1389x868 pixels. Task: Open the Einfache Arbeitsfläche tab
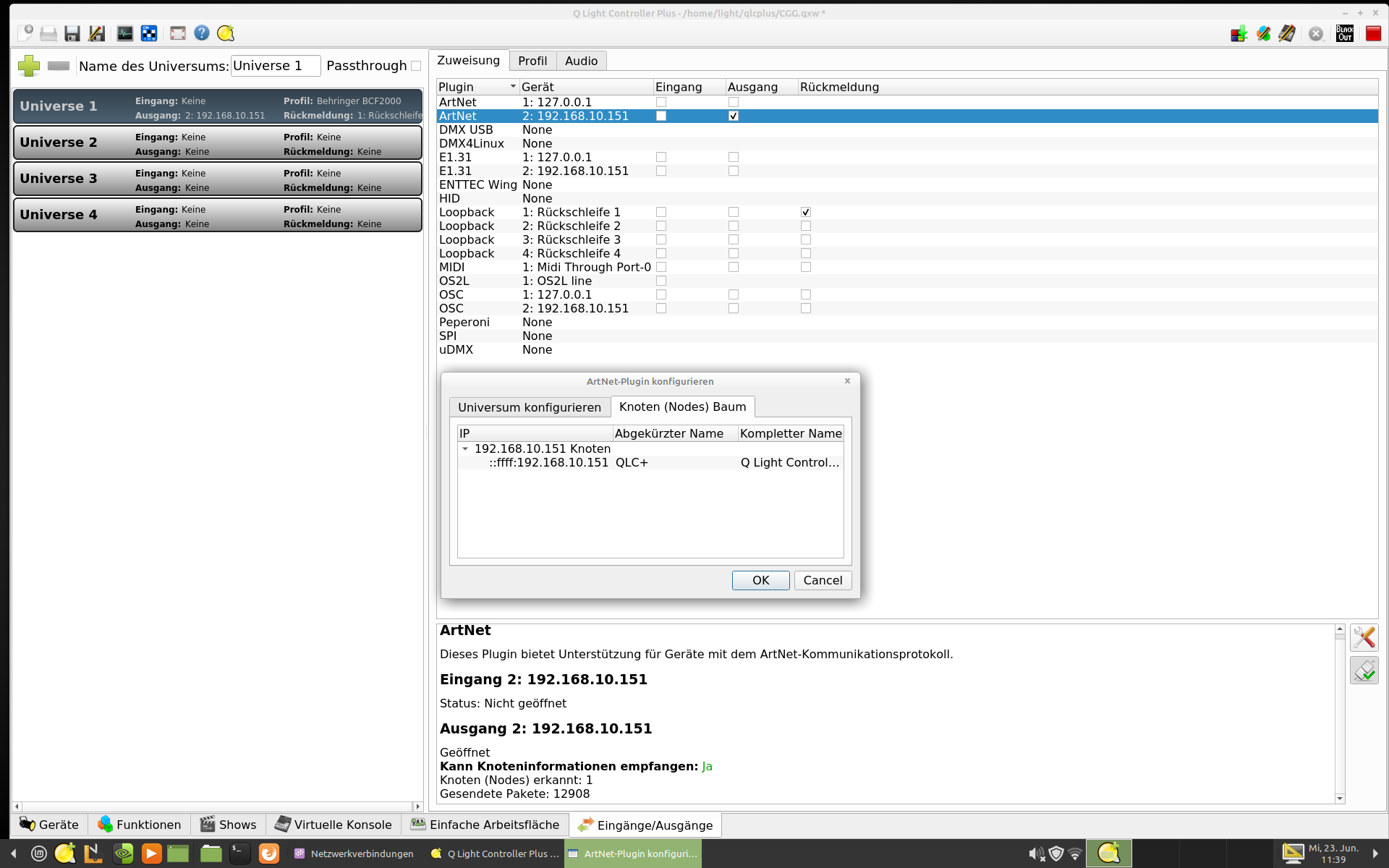coord(485,825)
